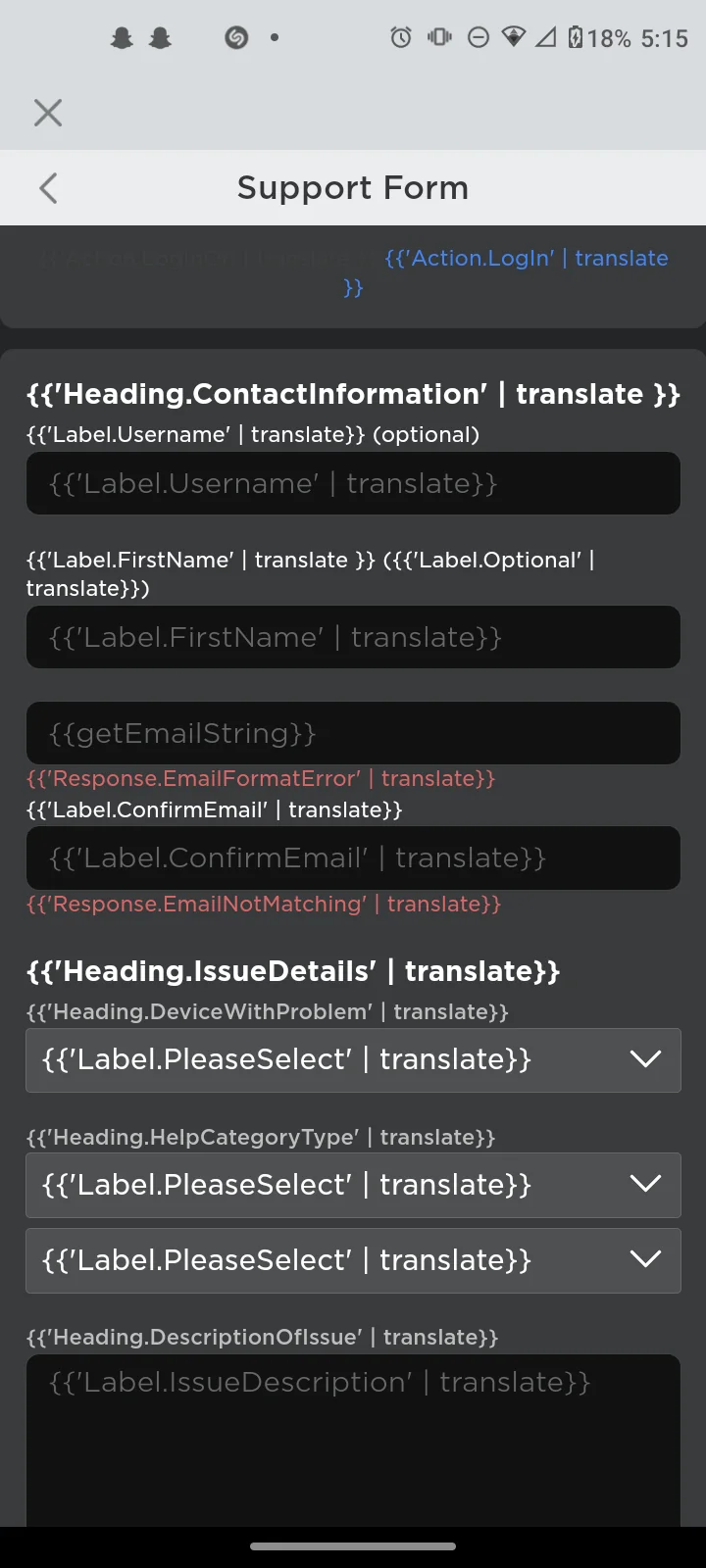Expand the bottom PleaseSelect dropdown chevron
706x1568 pixels.
[x=646, y=1260]
